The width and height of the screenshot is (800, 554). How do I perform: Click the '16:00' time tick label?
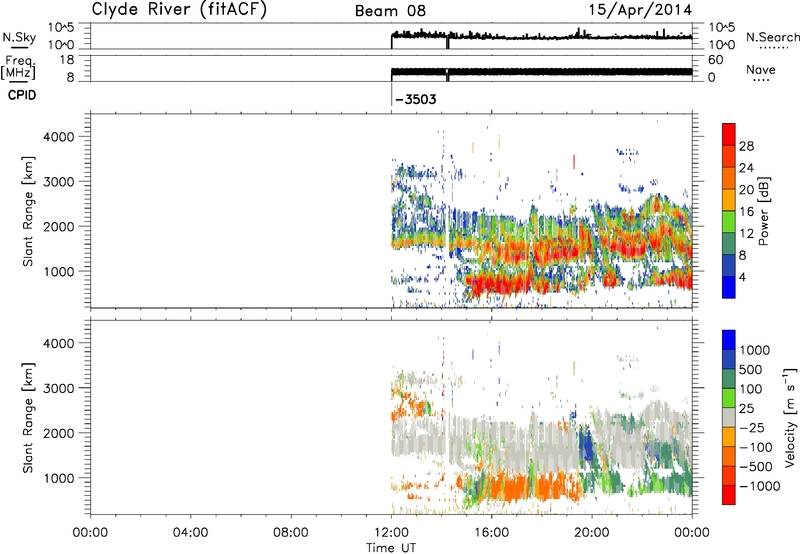tap(491, 533)
